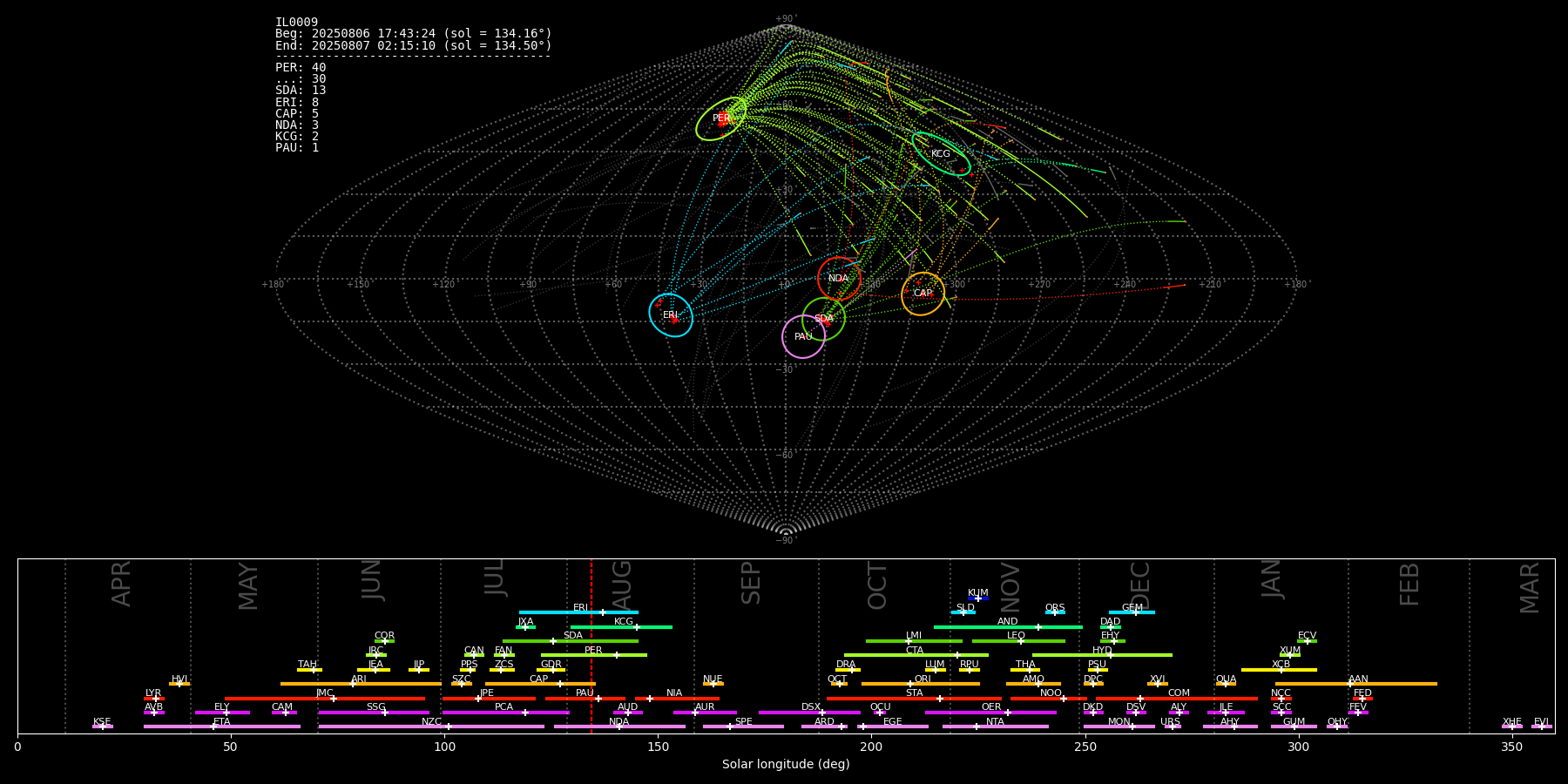Screen dimensions: 1568x784
Task: Click the PAU: 1 count in the legend
Action: tap(297, 148)
